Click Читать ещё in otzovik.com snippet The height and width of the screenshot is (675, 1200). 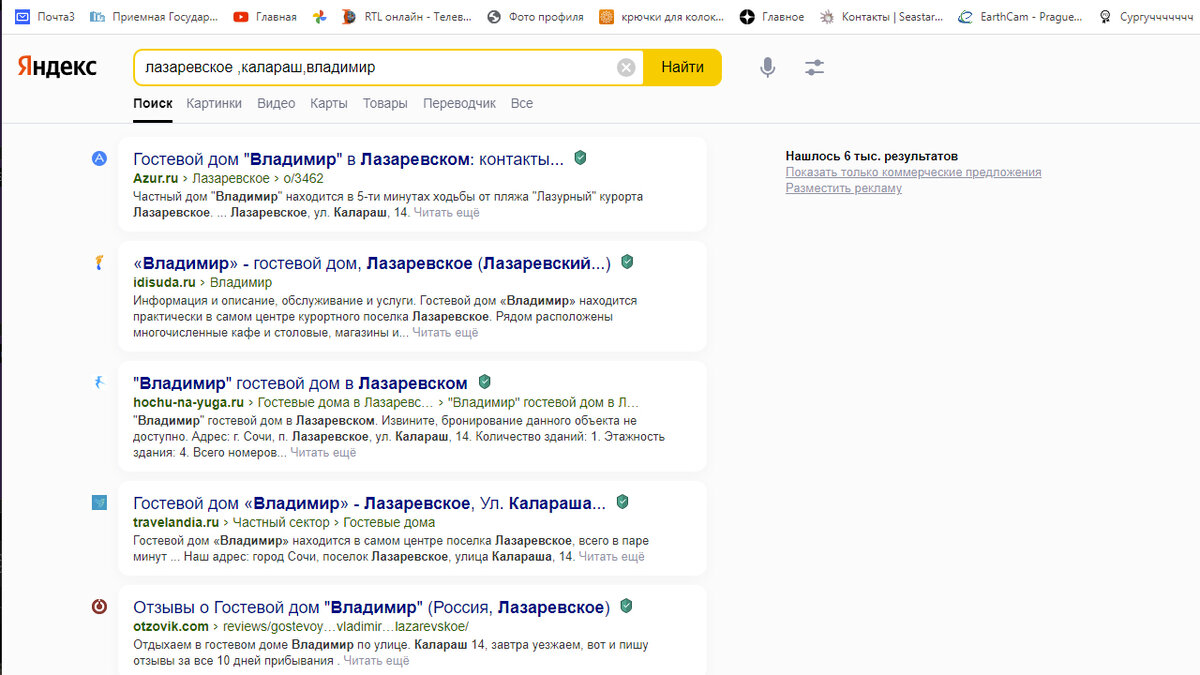coord(376,660)
